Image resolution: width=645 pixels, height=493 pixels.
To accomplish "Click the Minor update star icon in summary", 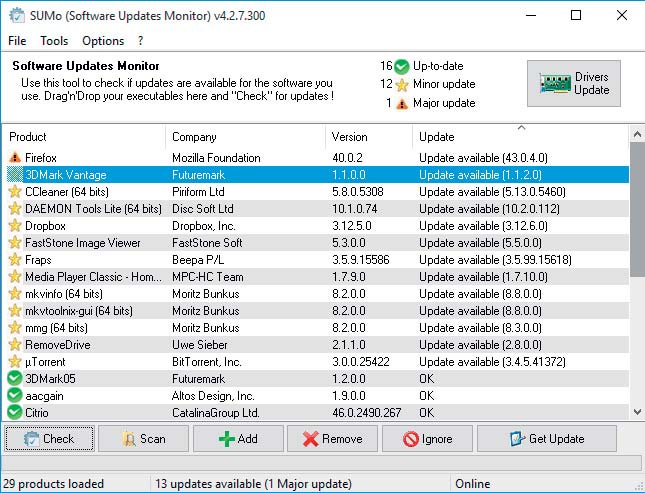I will pyautogui.click(x=402, y=85).
